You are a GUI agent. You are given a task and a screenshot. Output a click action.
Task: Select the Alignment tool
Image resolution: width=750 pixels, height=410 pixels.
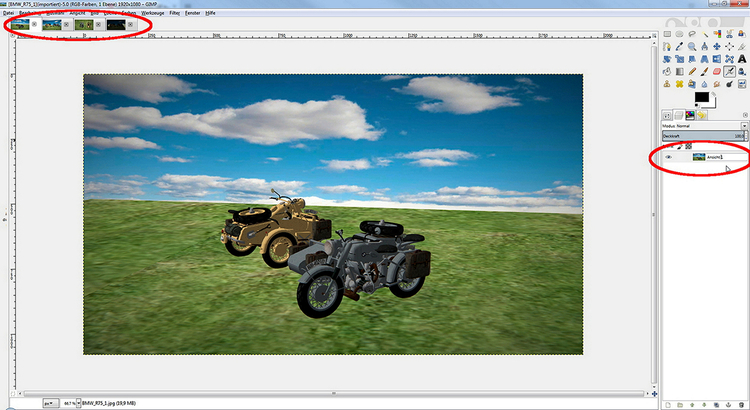(x=729, y=46)
